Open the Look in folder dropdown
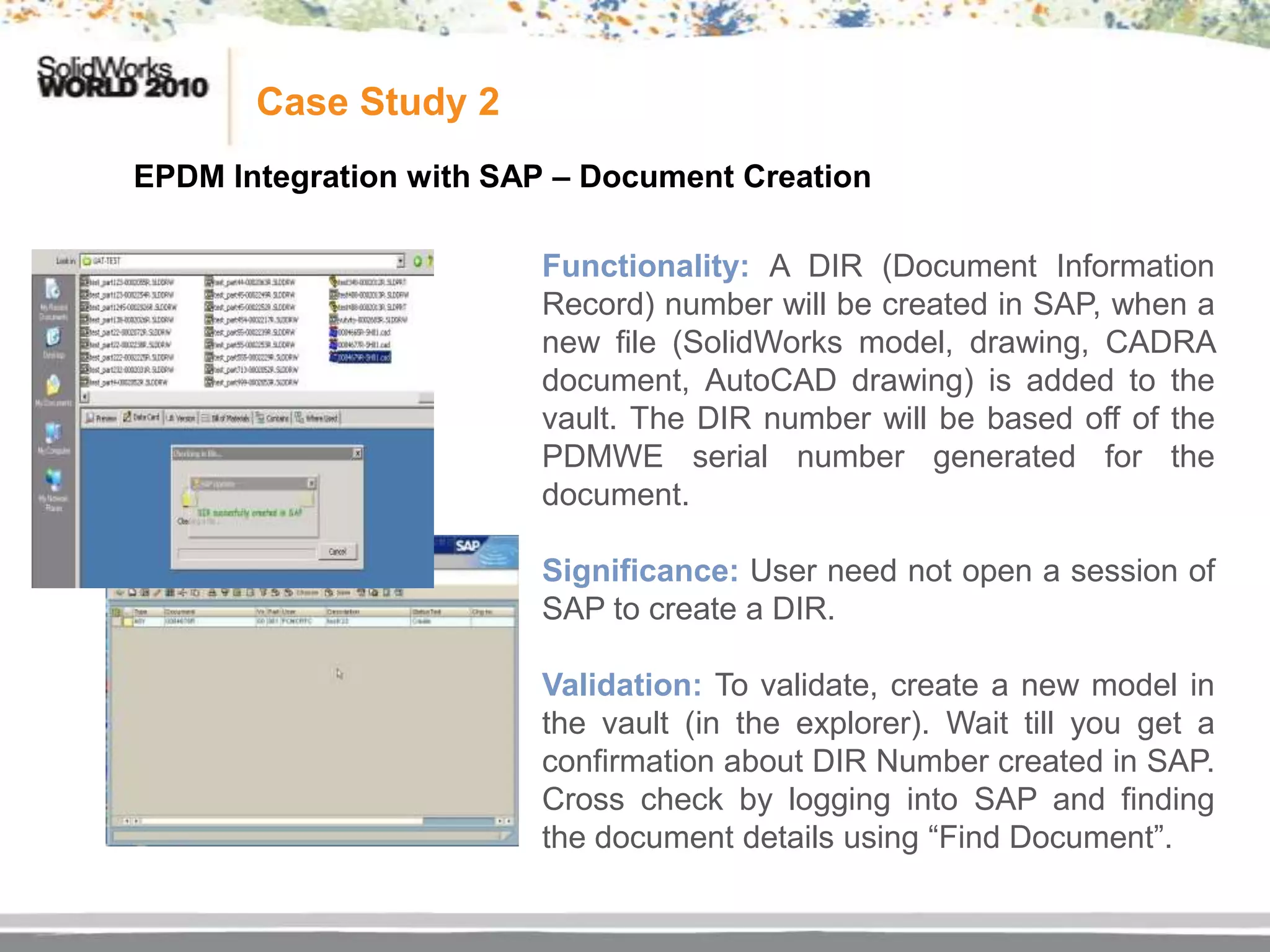The width and height of the screenshot is (1270, 952). tap(242, 261)
